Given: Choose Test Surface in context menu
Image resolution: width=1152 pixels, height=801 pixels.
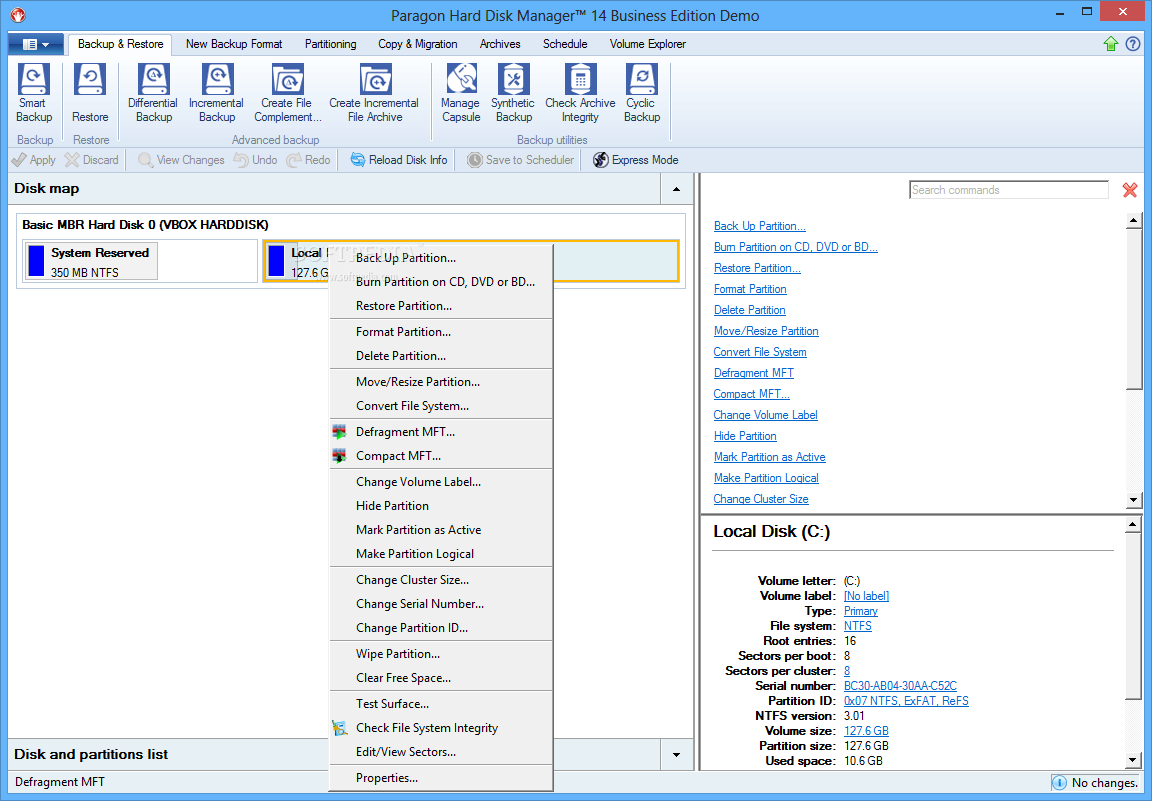Looking at the screenshot, I should coord(441,704).
